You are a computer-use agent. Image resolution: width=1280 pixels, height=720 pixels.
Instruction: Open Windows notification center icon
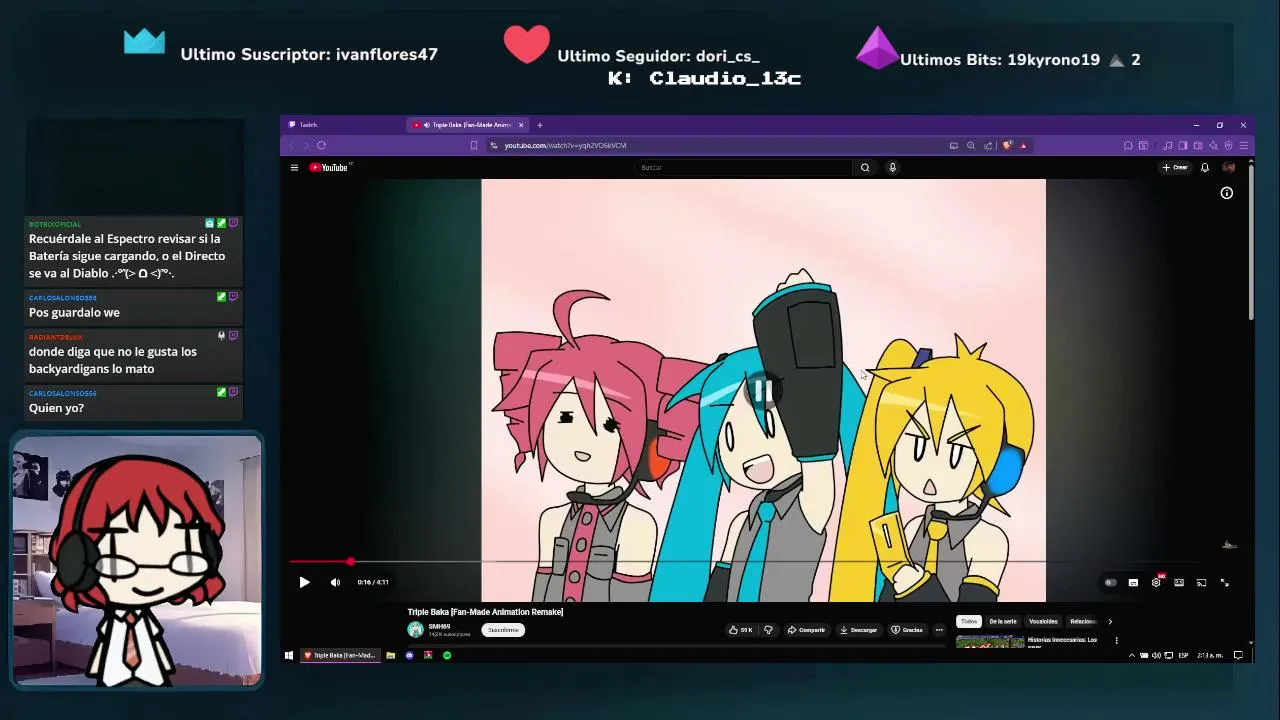click(x=1238, y=656)
